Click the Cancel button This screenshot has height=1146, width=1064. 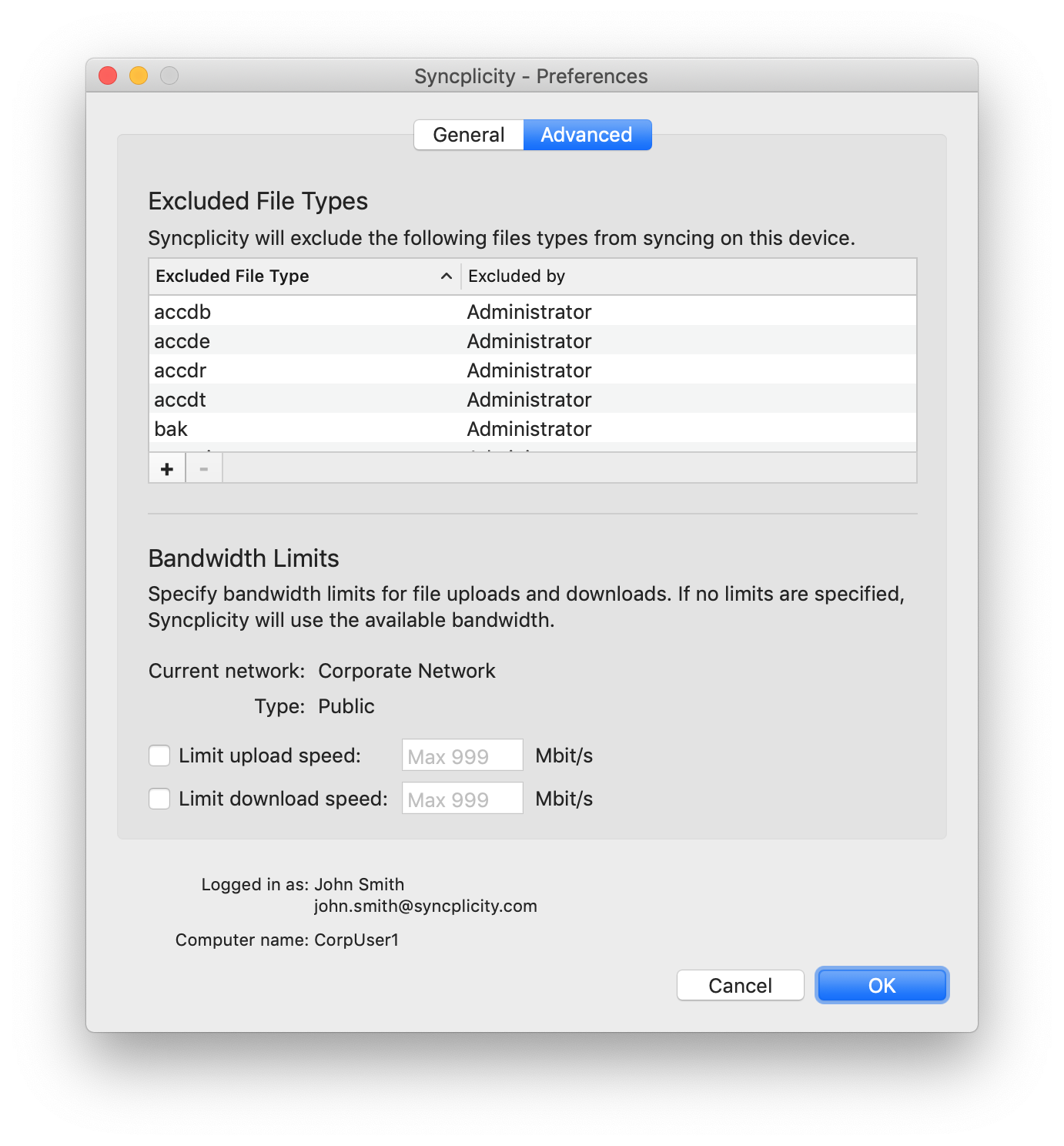(741, 985)
